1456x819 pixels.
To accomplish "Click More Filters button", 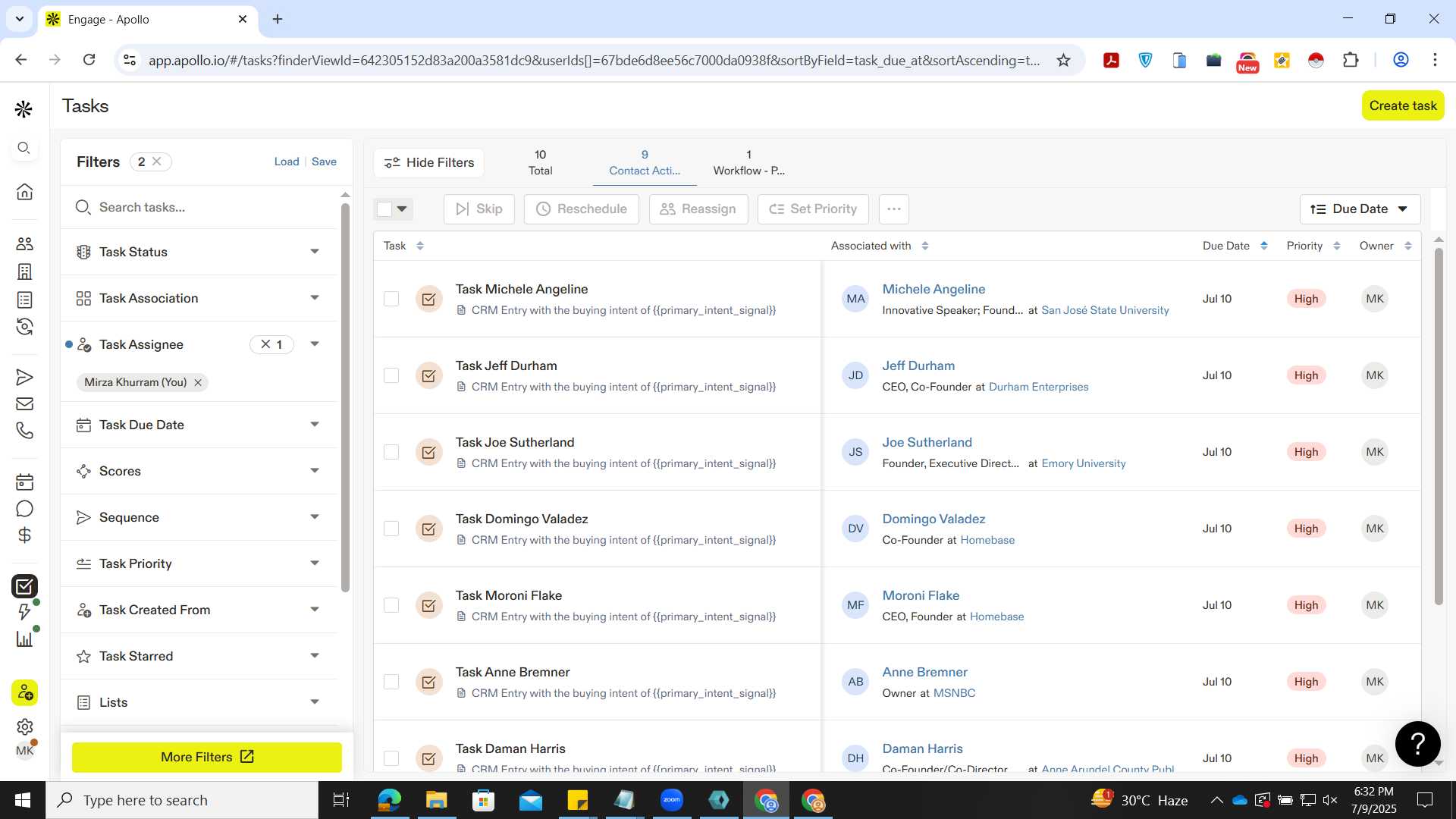I will [x=207, y=757].
